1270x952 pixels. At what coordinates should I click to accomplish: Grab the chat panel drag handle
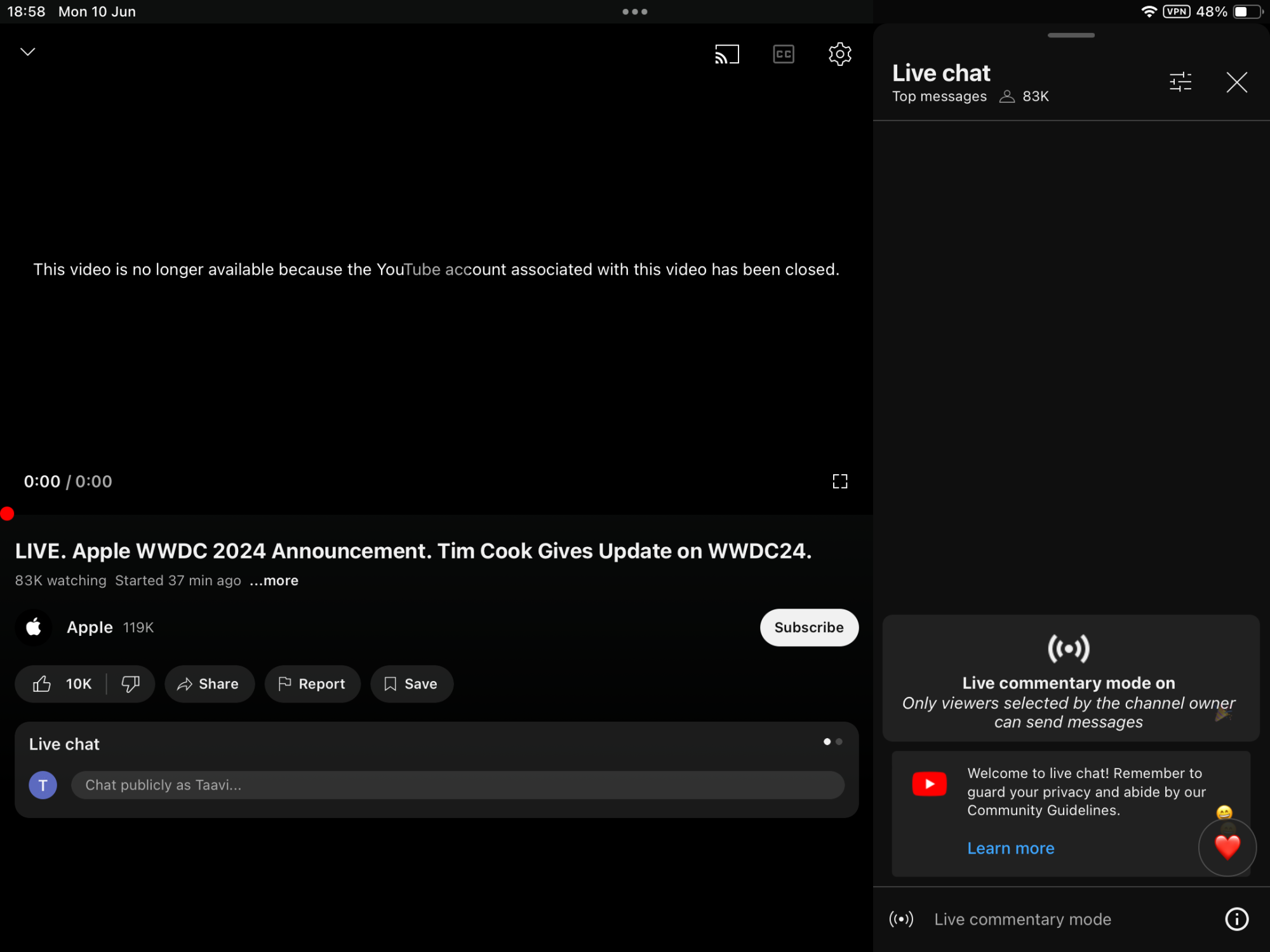coord(1071,35)
